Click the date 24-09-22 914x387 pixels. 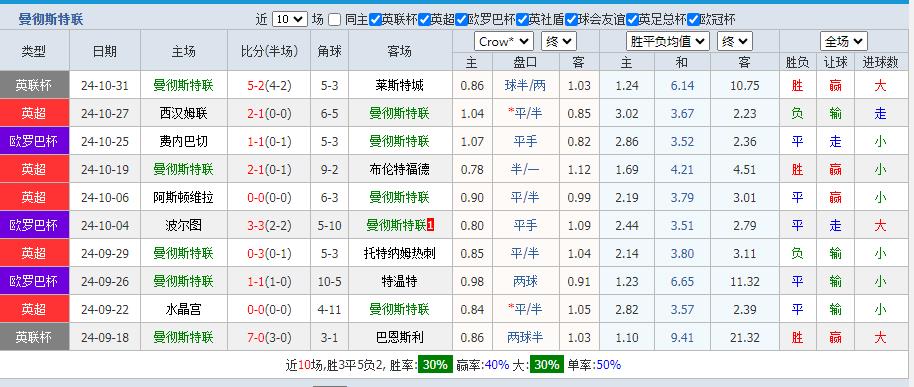(x=105, y=309)
